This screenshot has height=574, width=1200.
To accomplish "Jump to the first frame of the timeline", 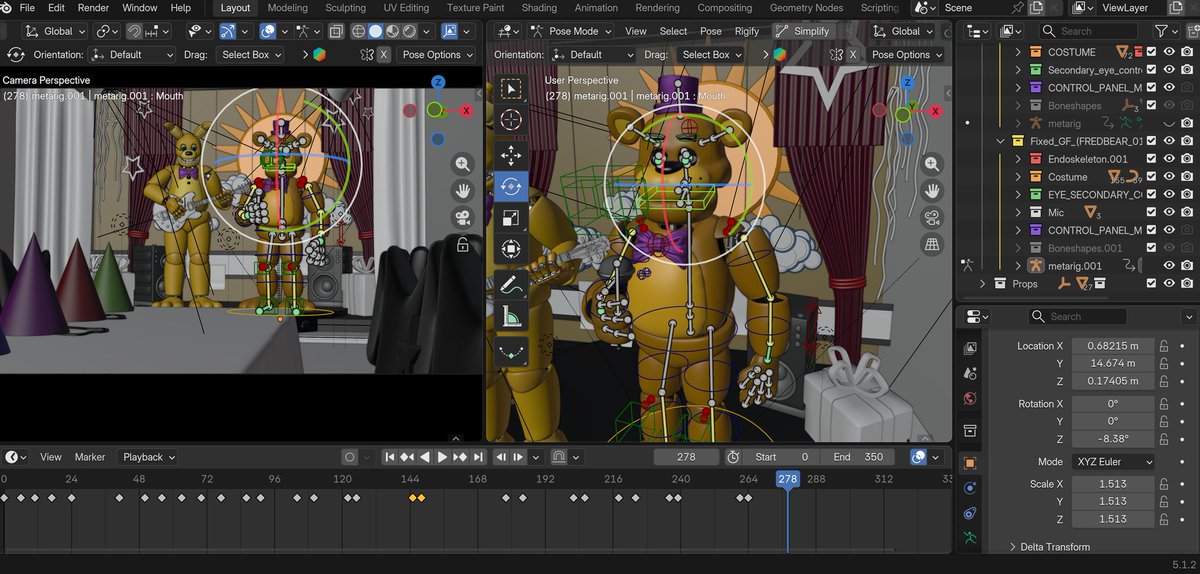I will 390,457.
